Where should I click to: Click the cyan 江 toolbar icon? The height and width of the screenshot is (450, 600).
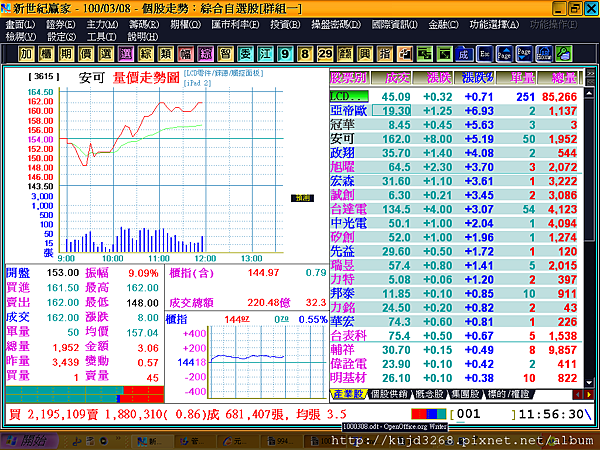265,54
